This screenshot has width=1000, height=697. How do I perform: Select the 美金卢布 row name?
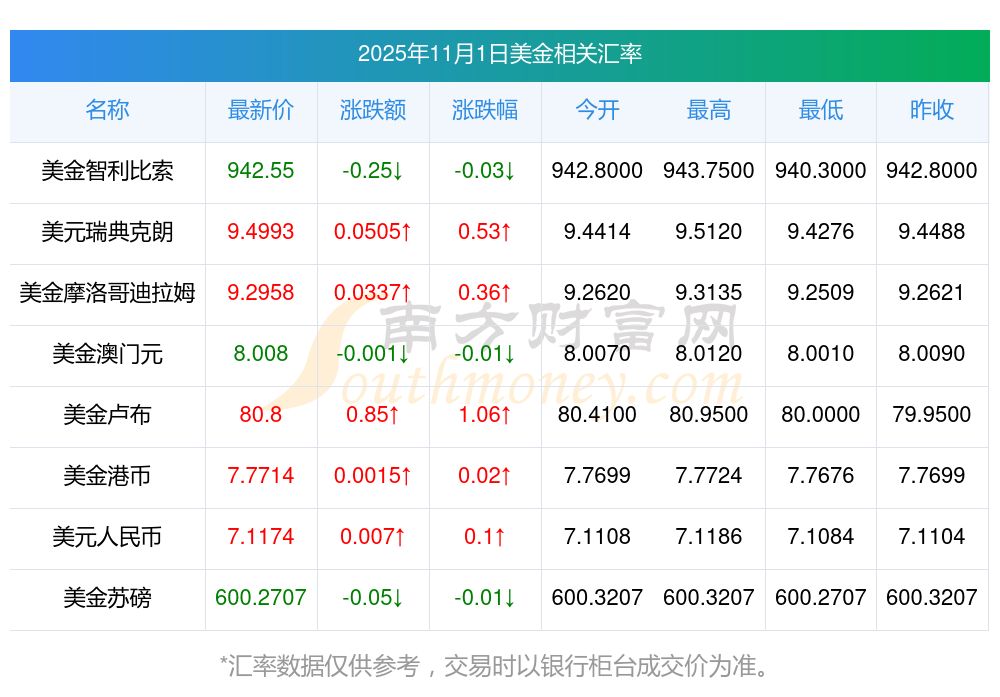pos(107,415)
